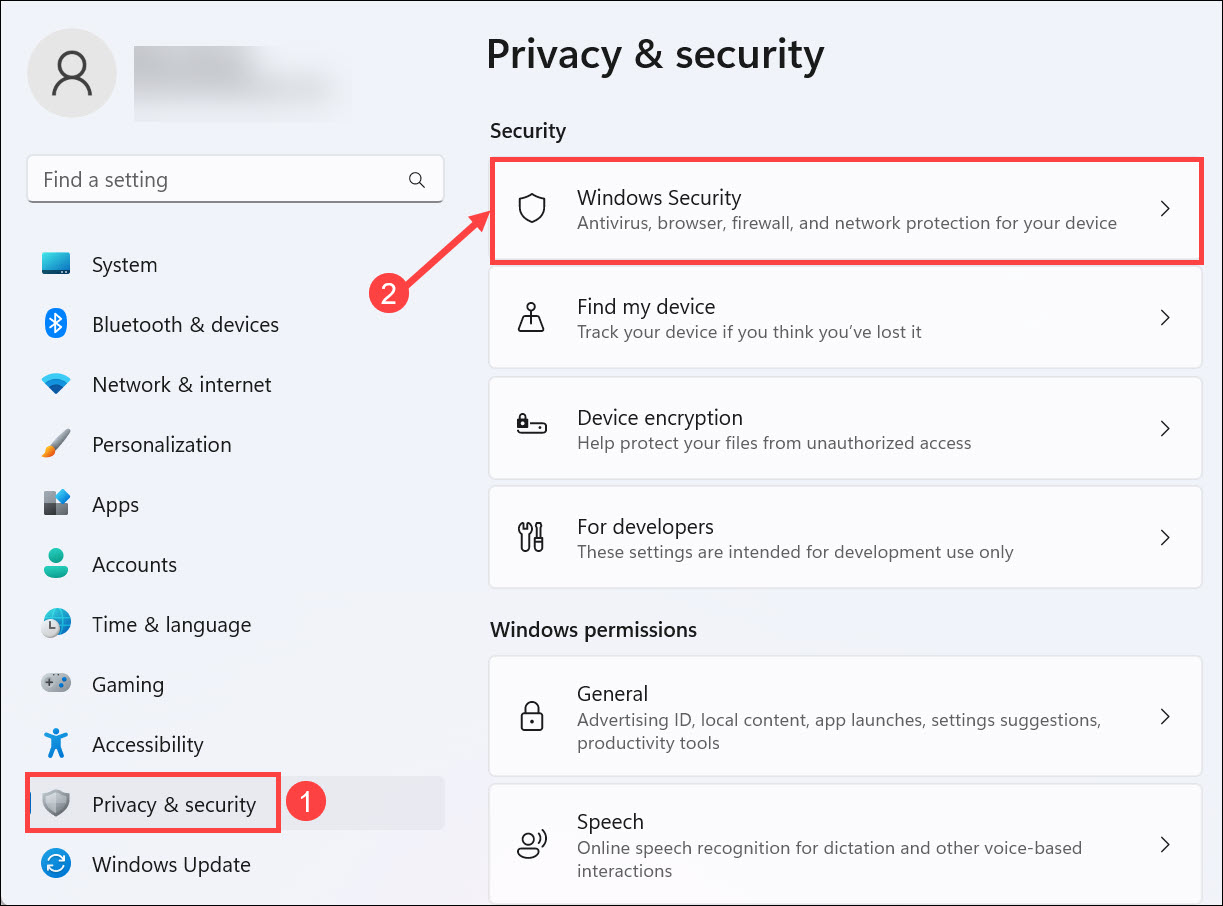Image resolution: width=1223 pixels, height=906 pixels.
Task: Expand Find my device chevron arrow
Action: [x=1164, y=318]
